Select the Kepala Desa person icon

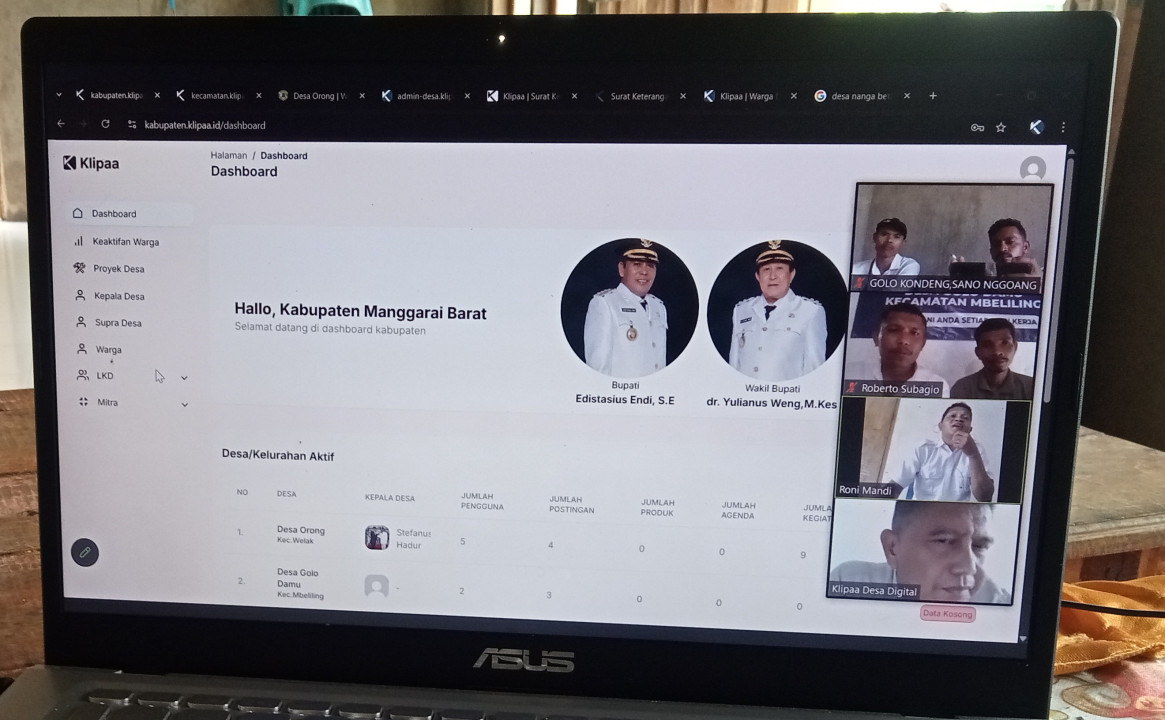point(80,295)
